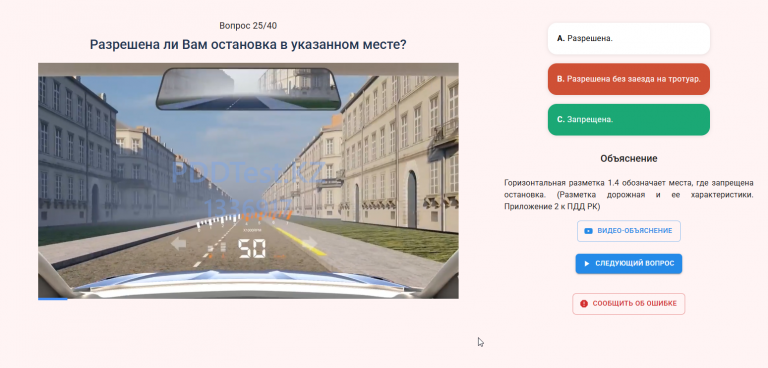
Task: Click the rear-view mirror in the image
Action: pos(248,89)
